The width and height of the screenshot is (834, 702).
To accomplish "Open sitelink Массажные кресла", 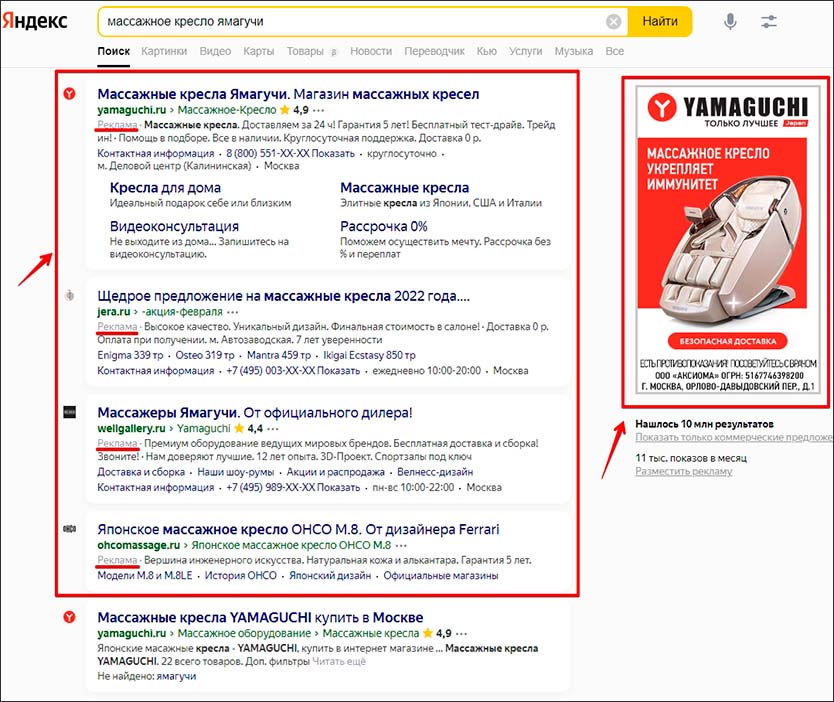I will click(404, 188).
